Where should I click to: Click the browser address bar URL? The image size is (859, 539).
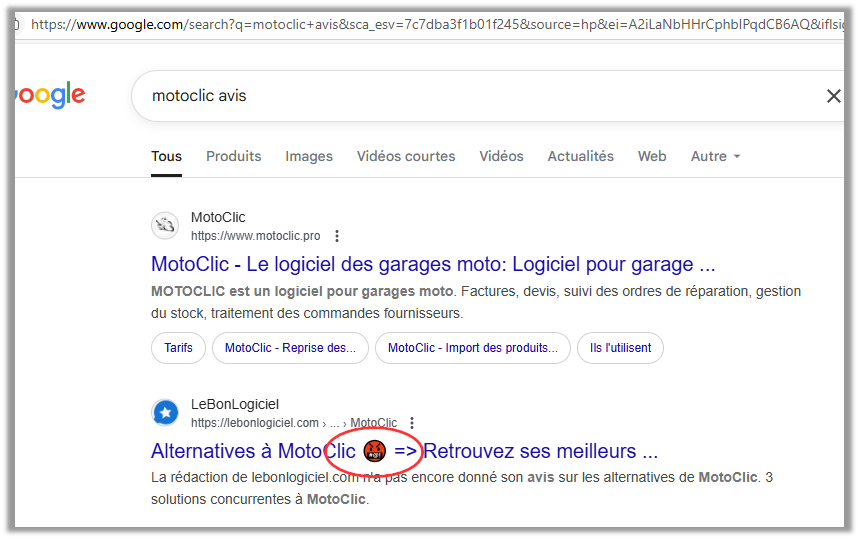[x=437, y=24]
